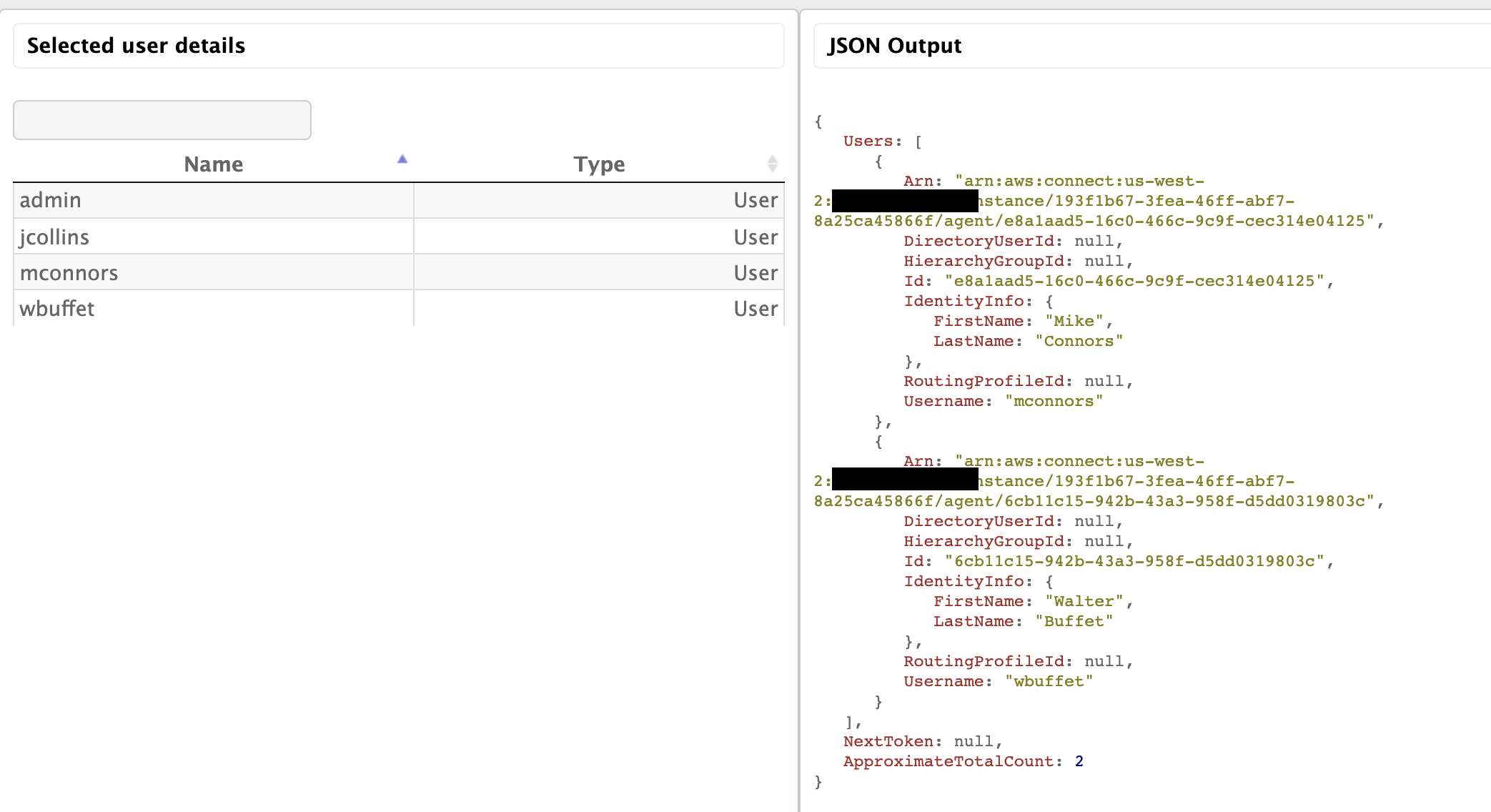Click the Users key in JSON
1491x812 pixels.
click(868, 141)
